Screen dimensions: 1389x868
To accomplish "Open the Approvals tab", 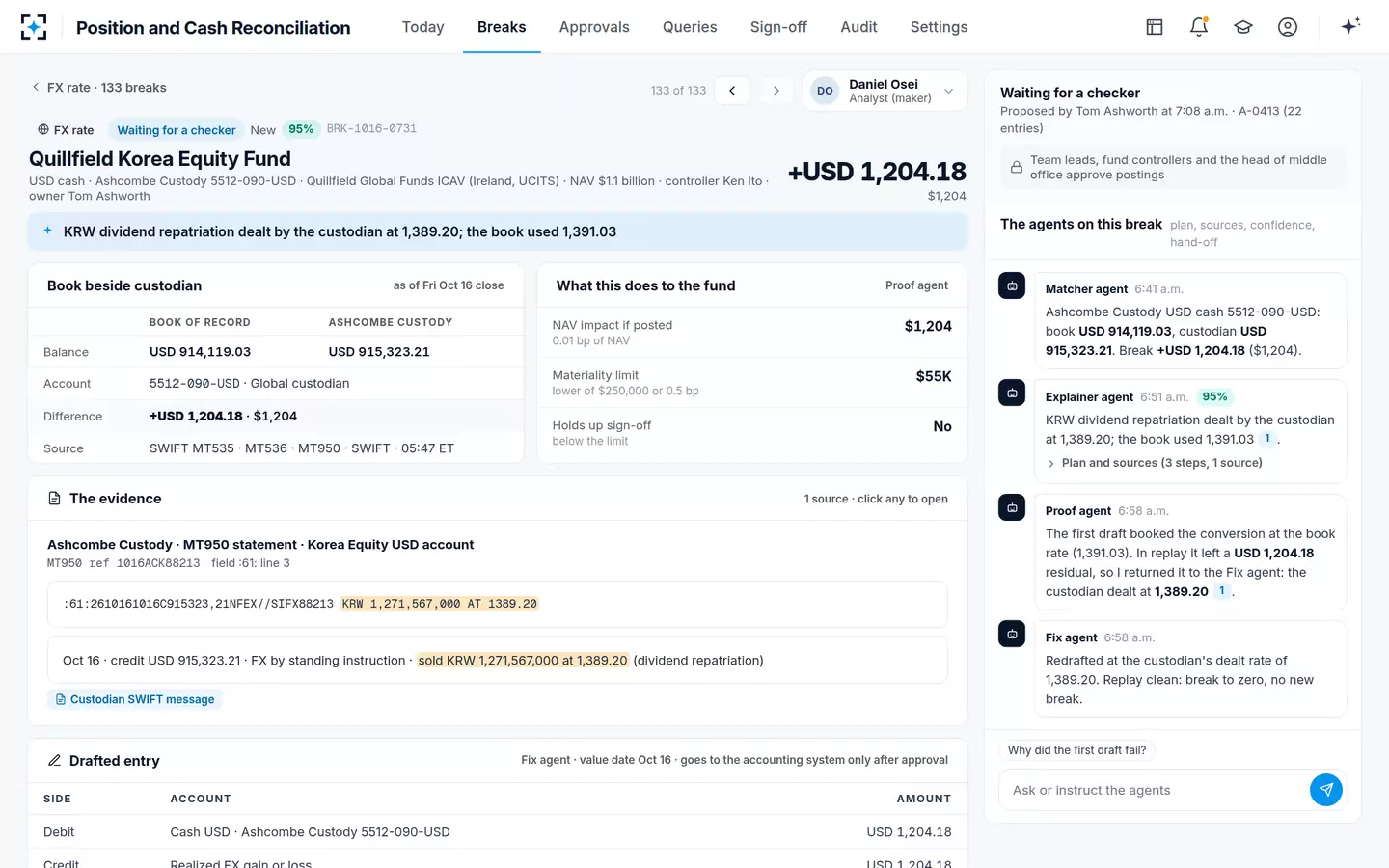I will [x=594, y=27].
